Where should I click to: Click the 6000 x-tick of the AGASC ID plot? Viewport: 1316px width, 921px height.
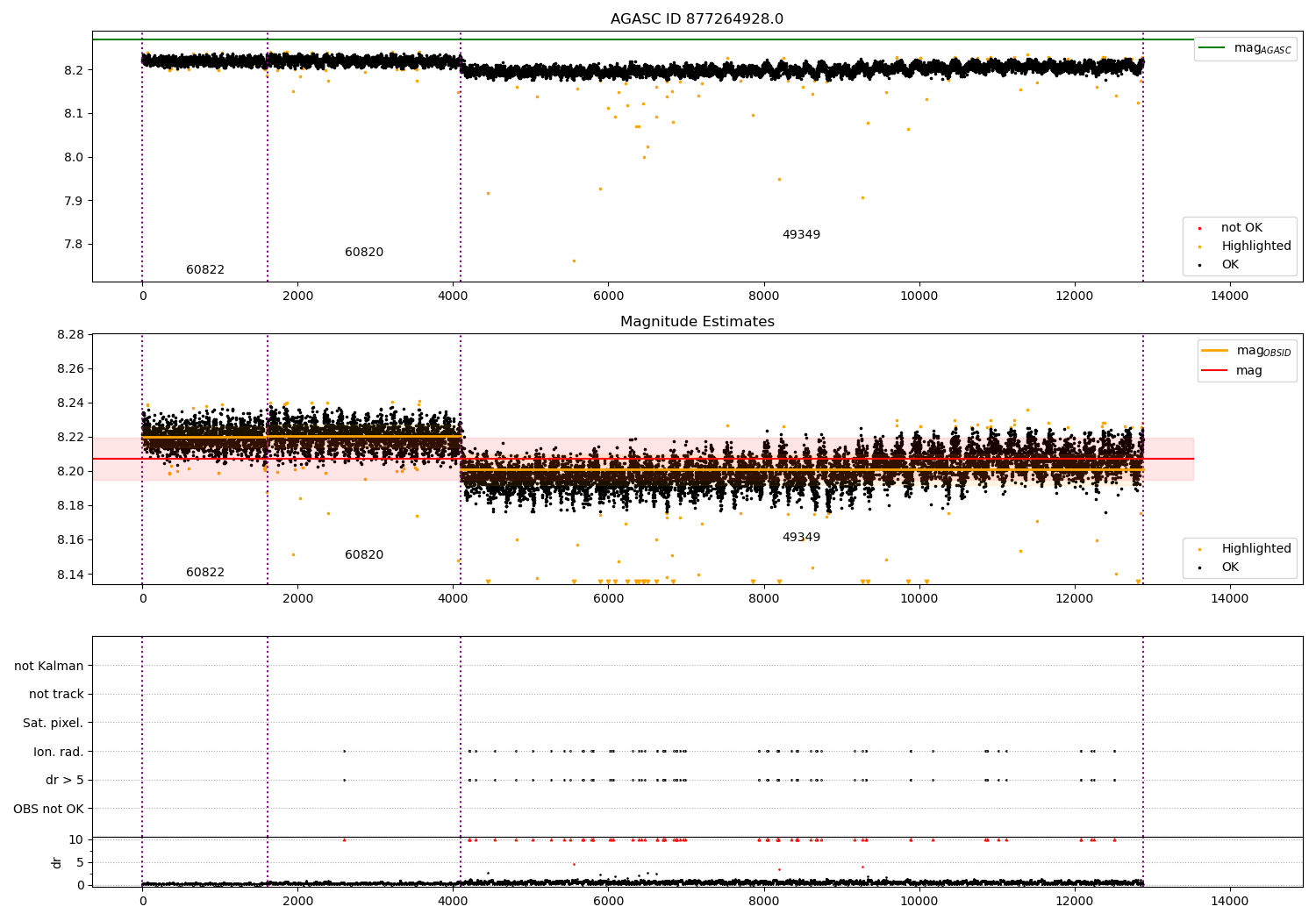tap(608, 296)
